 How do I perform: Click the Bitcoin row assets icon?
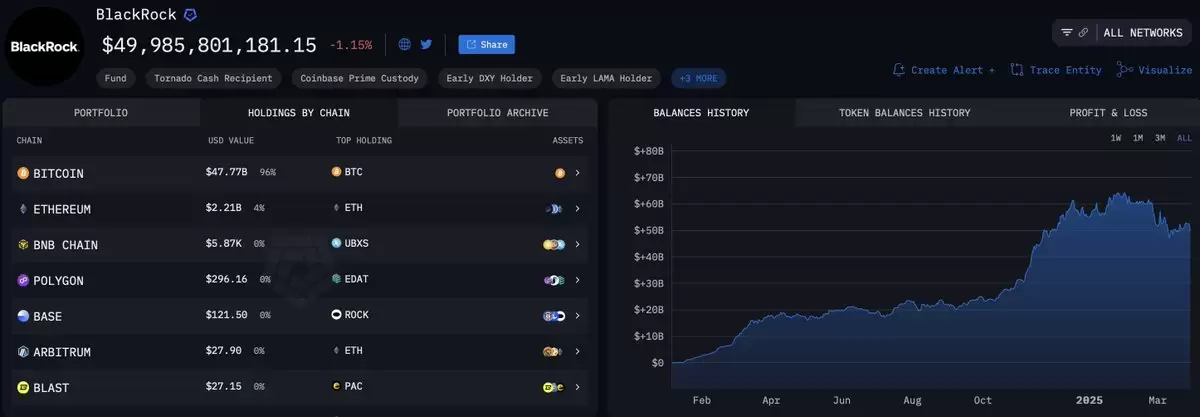point(560,173)
